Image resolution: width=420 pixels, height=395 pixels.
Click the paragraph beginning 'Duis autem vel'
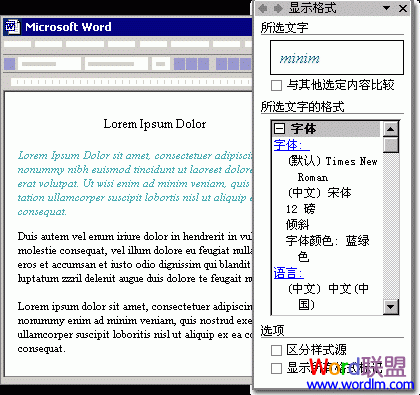(135, 257)
